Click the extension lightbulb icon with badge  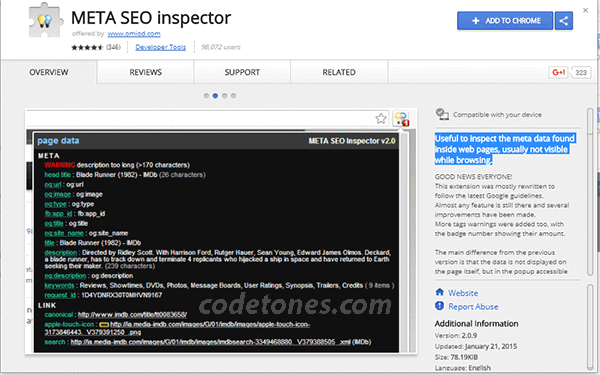(x=401, y=119)
